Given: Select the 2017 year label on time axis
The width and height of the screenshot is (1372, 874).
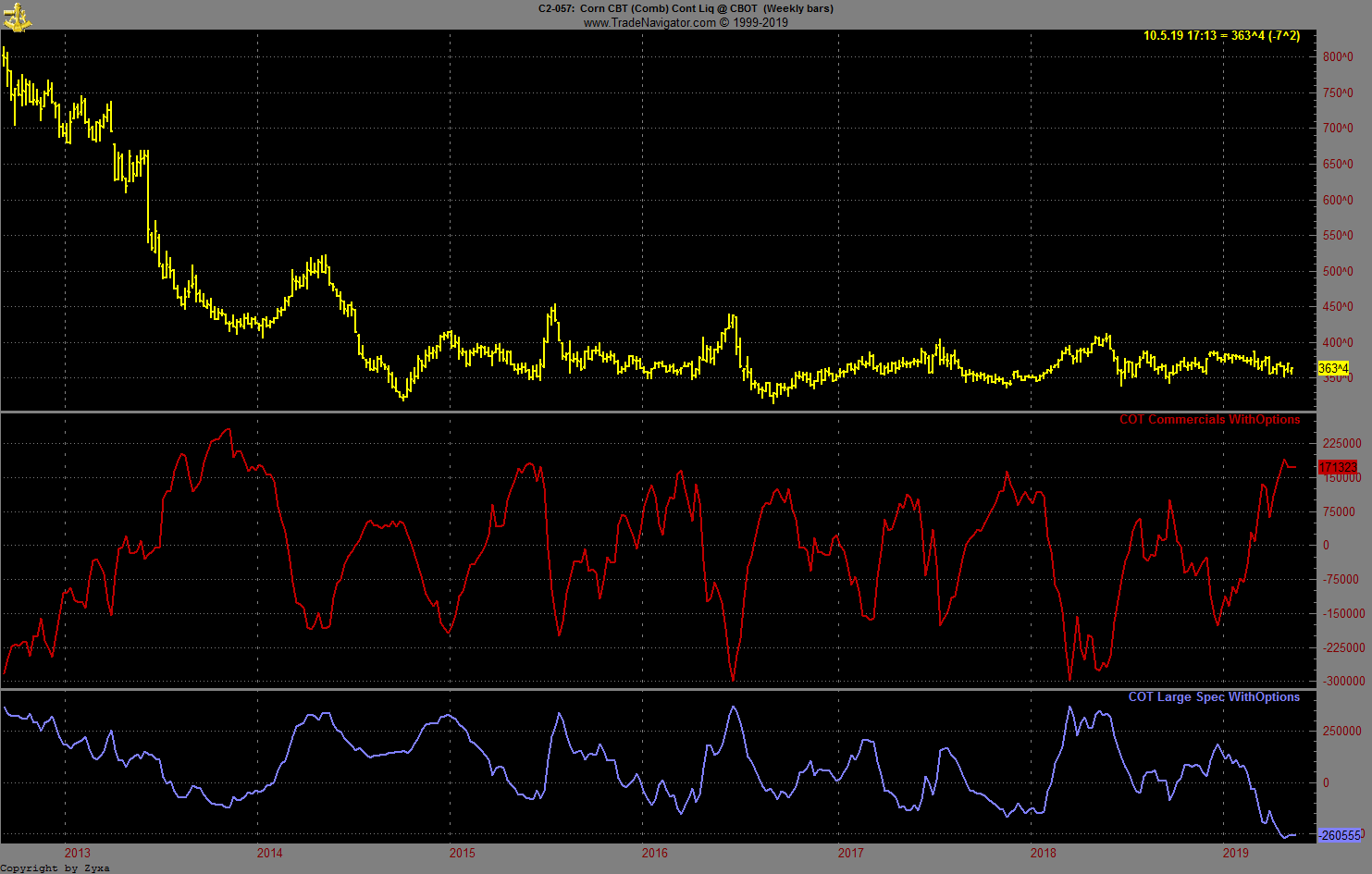Looking at the screenshot, I should coord(850,853).
